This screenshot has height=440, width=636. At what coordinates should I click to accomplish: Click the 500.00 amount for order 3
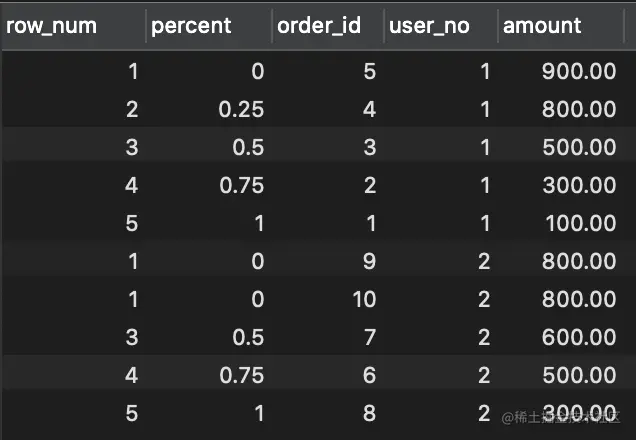580,148
